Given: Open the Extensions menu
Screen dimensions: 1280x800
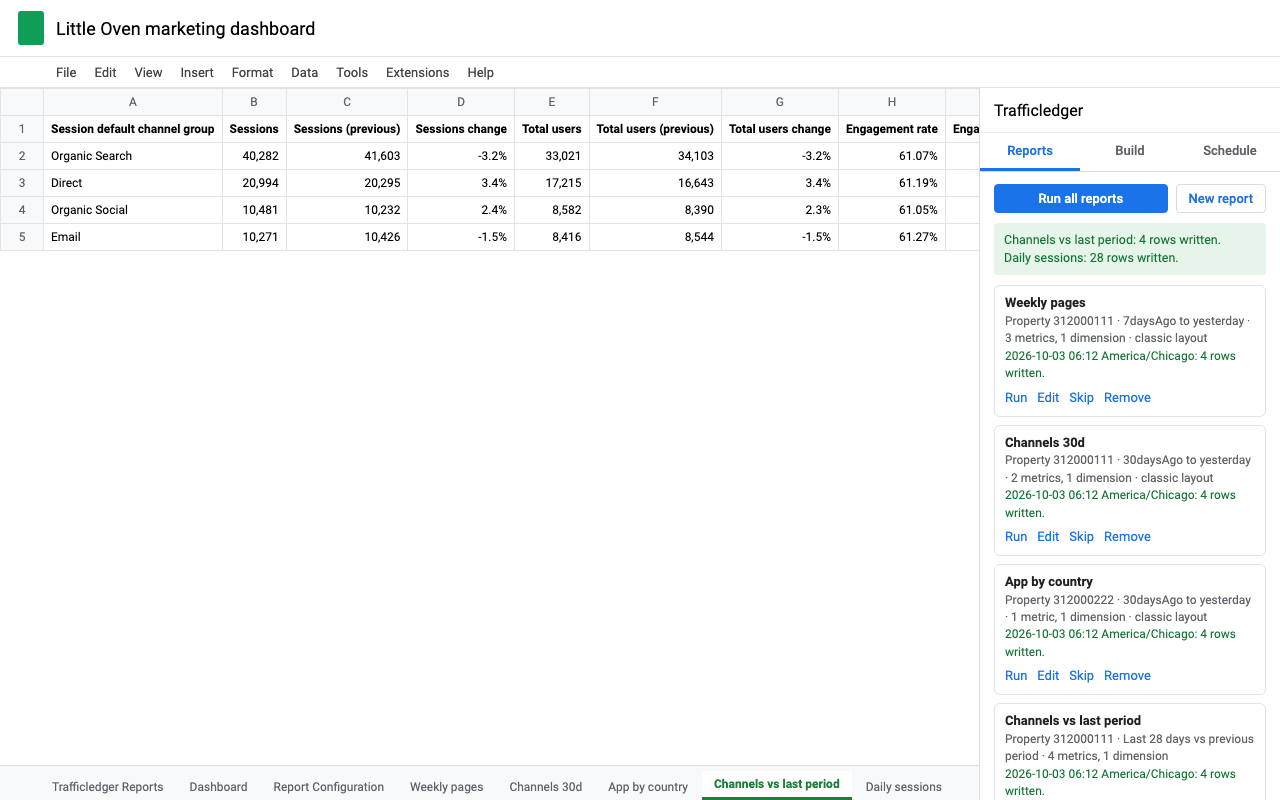Looking at the screenshot, I should pyautogui.click(x=417, y=72).
